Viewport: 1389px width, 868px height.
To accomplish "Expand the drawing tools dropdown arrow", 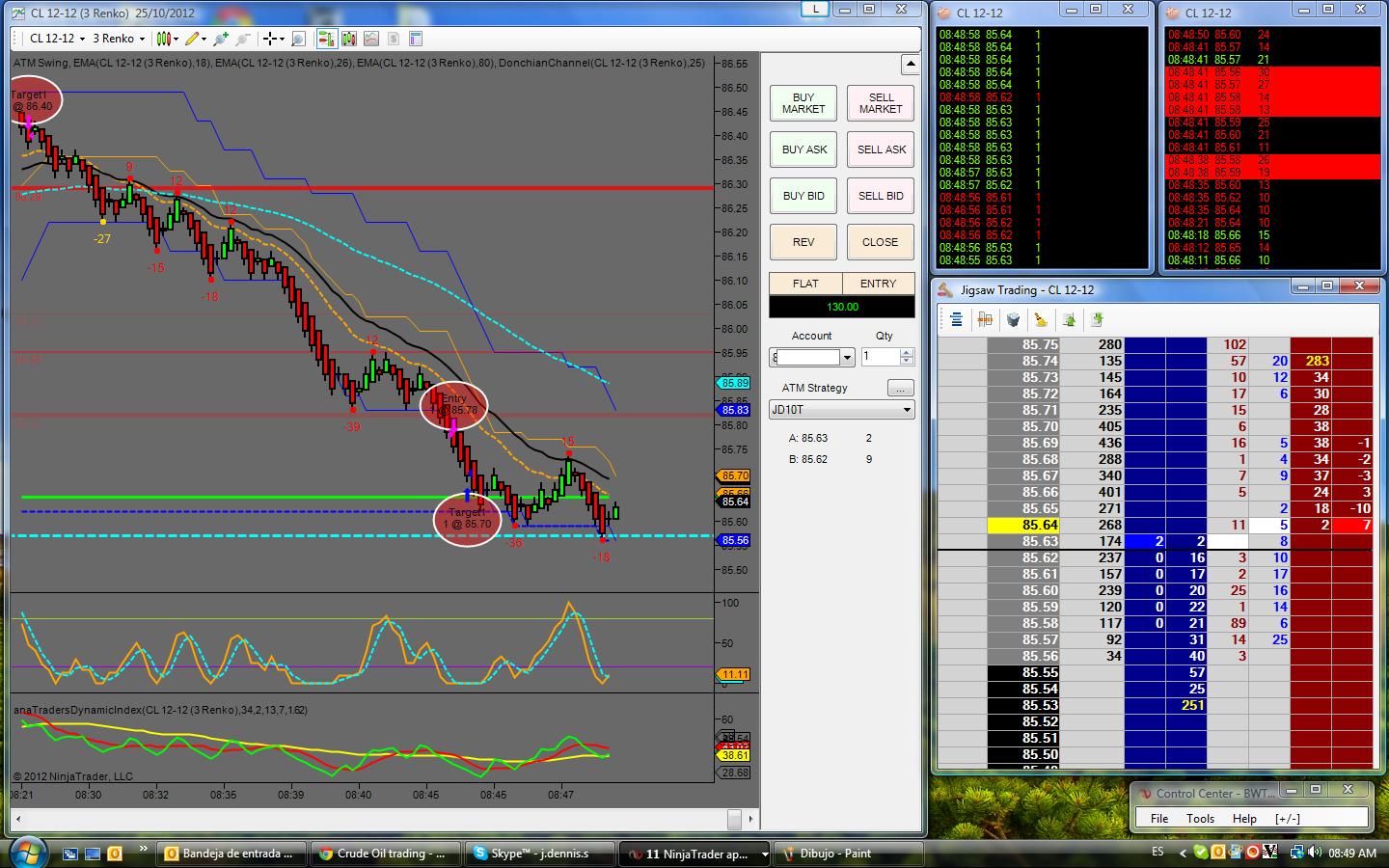I will pyautogui.click(x=204, y=39).
